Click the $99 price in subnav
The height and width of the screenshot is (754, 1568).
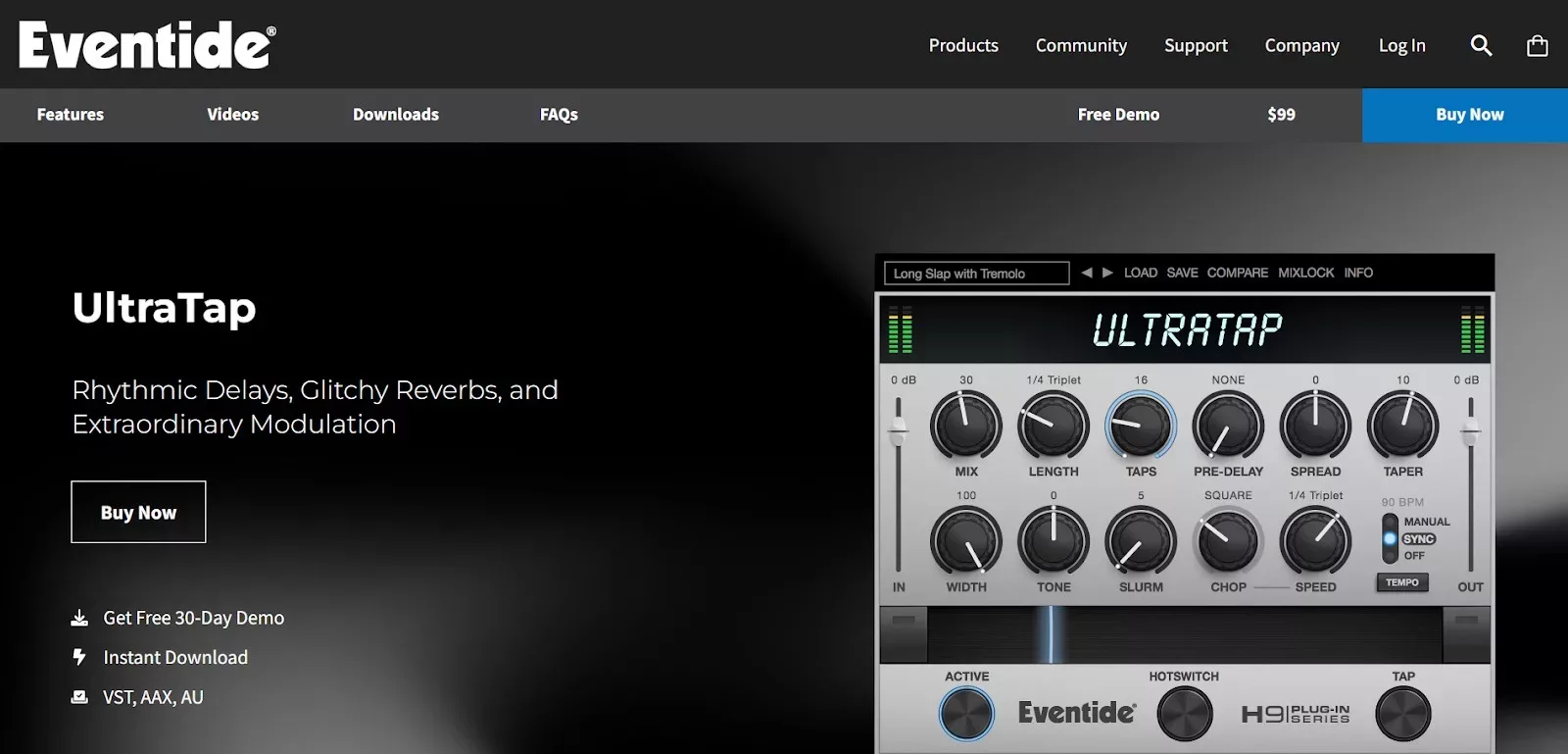pyautogui.click(x=1281, y=115)
